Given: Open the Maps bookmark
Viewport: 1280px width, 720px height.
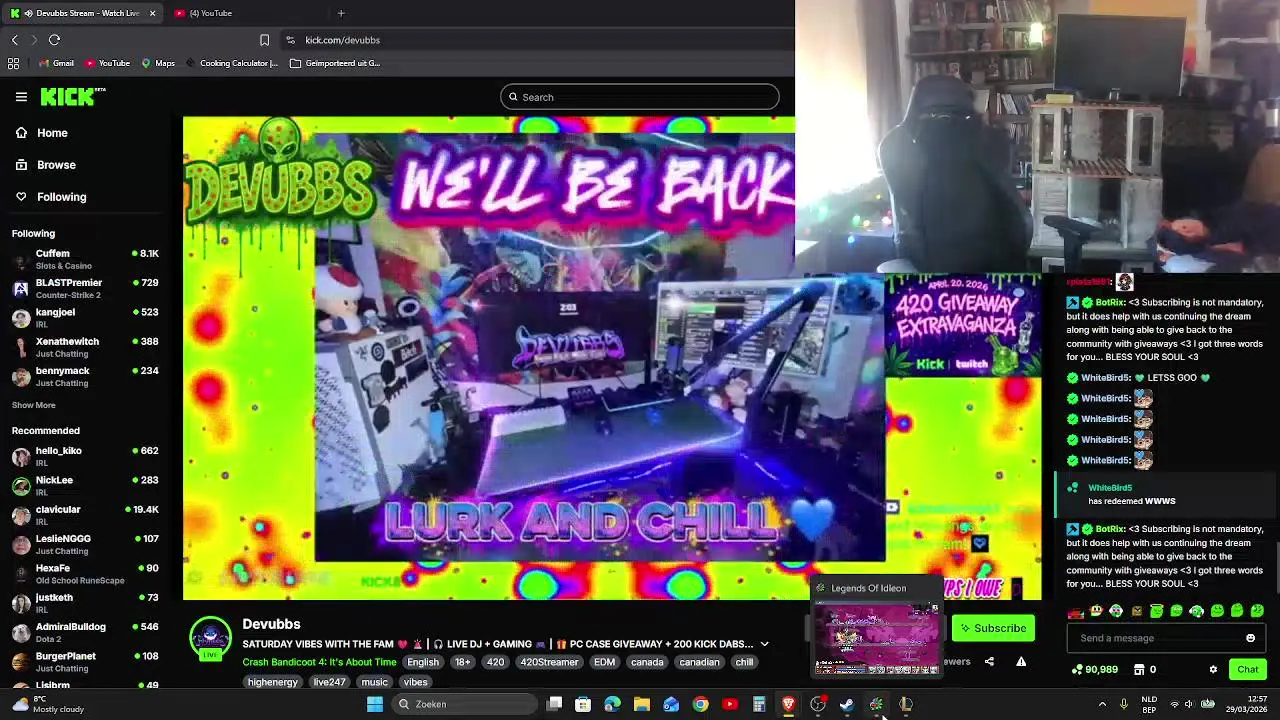Looking at the screenshot, I should point(158,63).
